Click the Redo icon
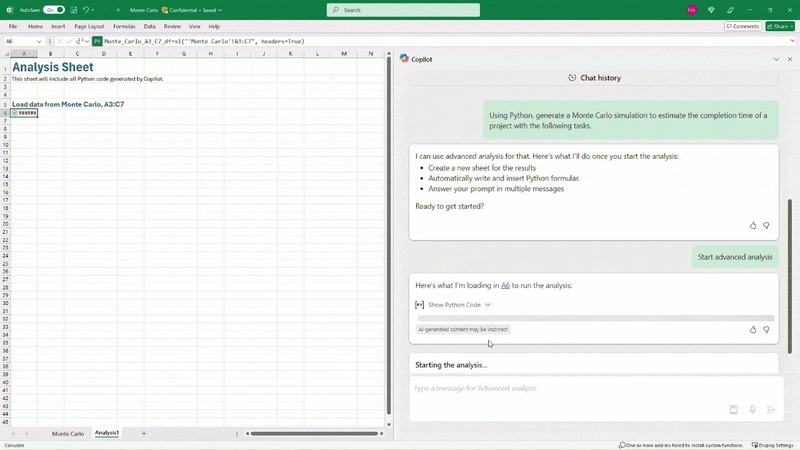This screenshot has width=800, height=450. (103, 10)
